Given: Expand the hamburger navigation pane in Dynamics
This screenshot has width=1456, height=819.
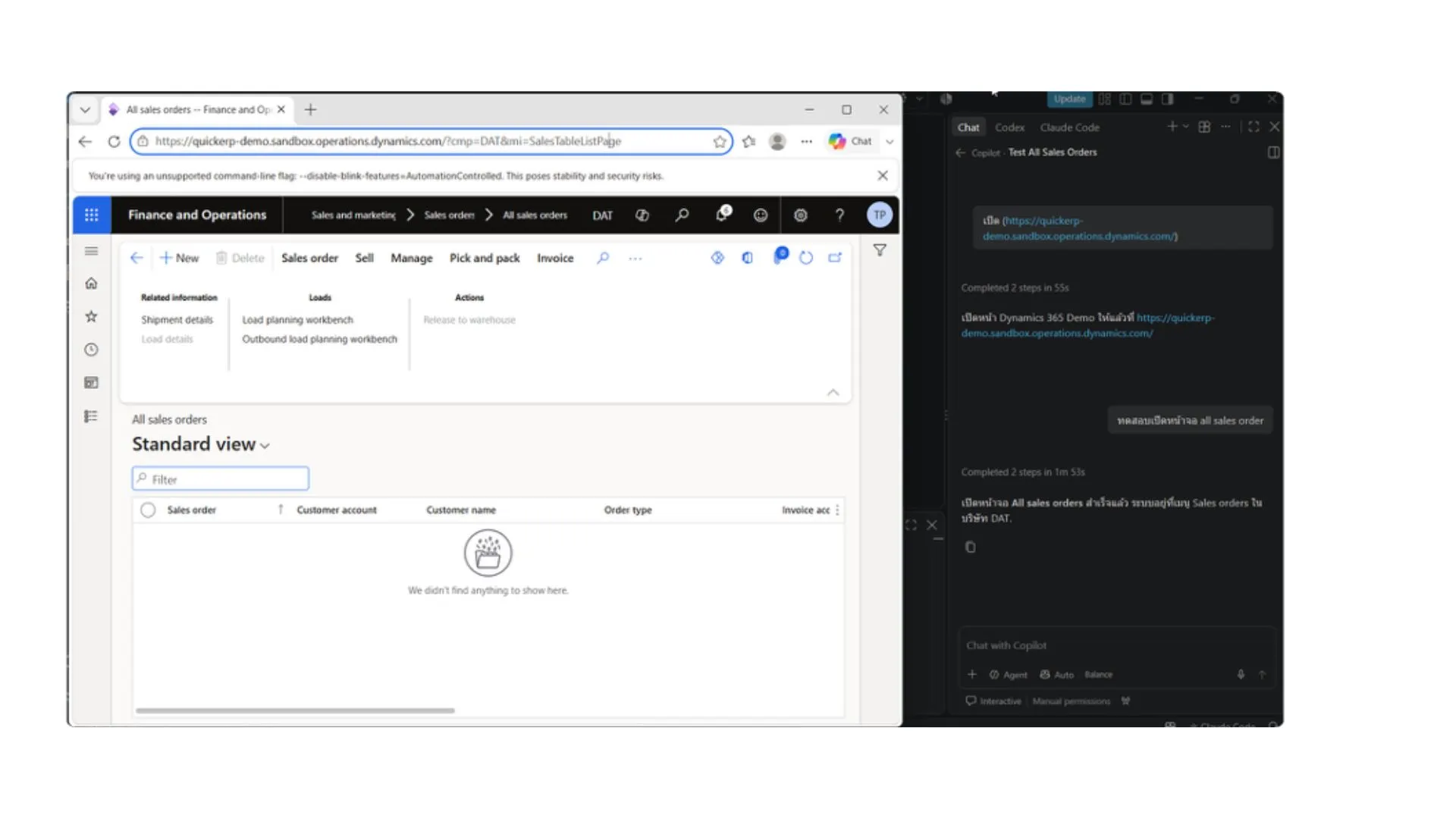Looking at the screenshot, I should point(91,251).
